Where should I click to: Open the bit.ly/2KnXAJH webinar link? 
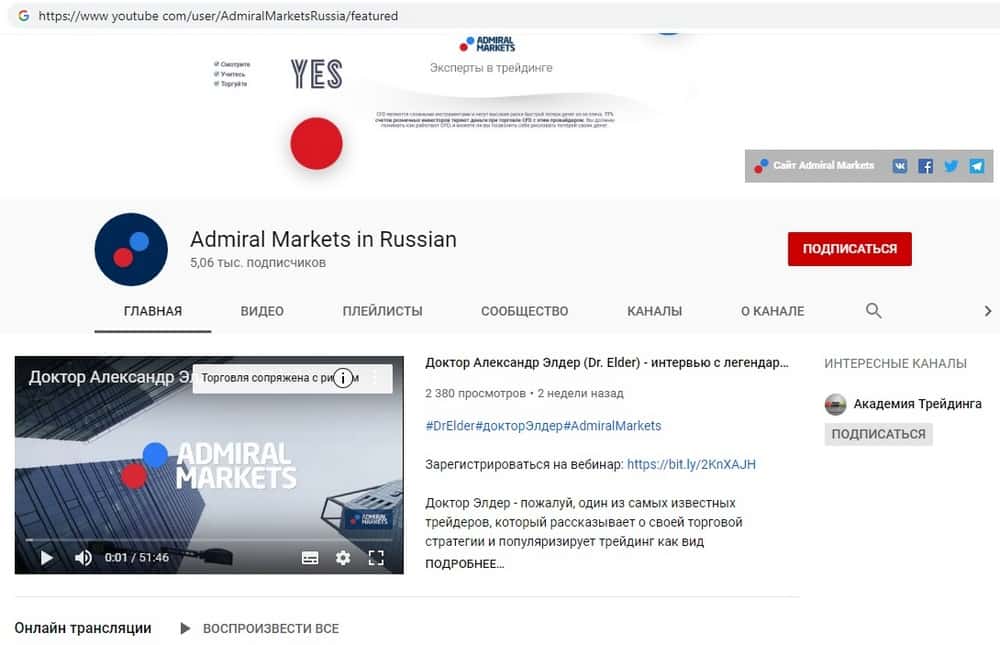tap(691, 464)
